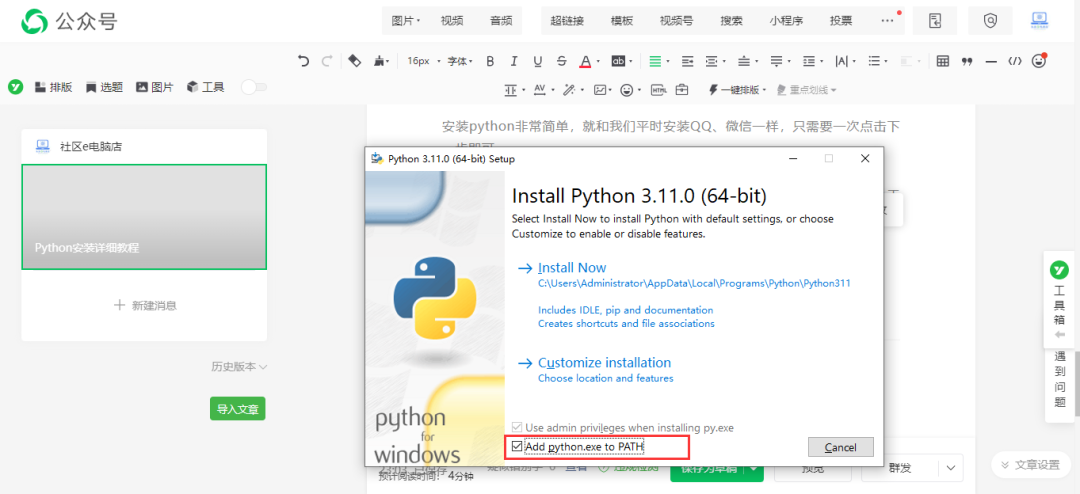Click the green Y logo in left toolbar
Screen dimensions: 1080x494
pyautogui.click(x=16, y=88)
